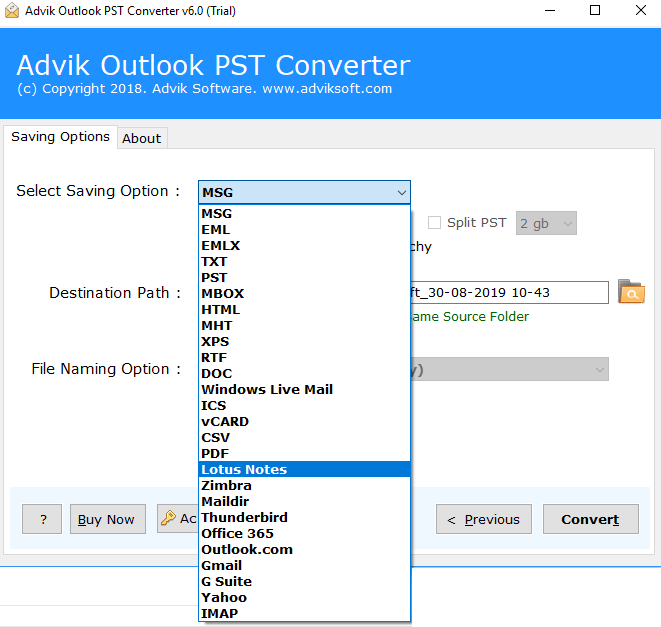Choose CSV in the saving list

pyautogui.click(x=304, y=438)
